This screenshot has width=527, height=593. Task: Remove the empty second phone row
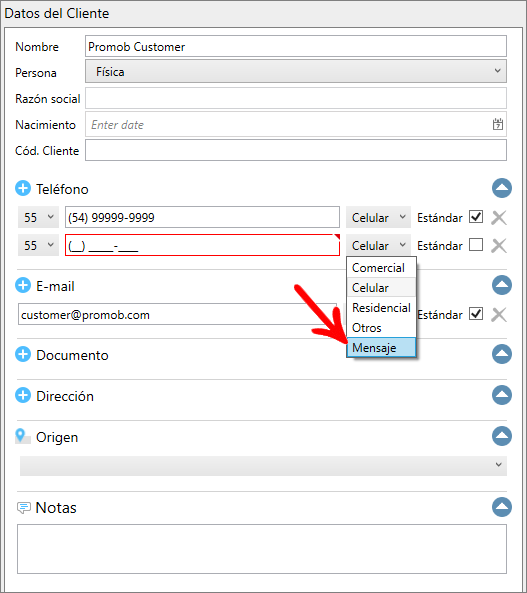[499, 245]
